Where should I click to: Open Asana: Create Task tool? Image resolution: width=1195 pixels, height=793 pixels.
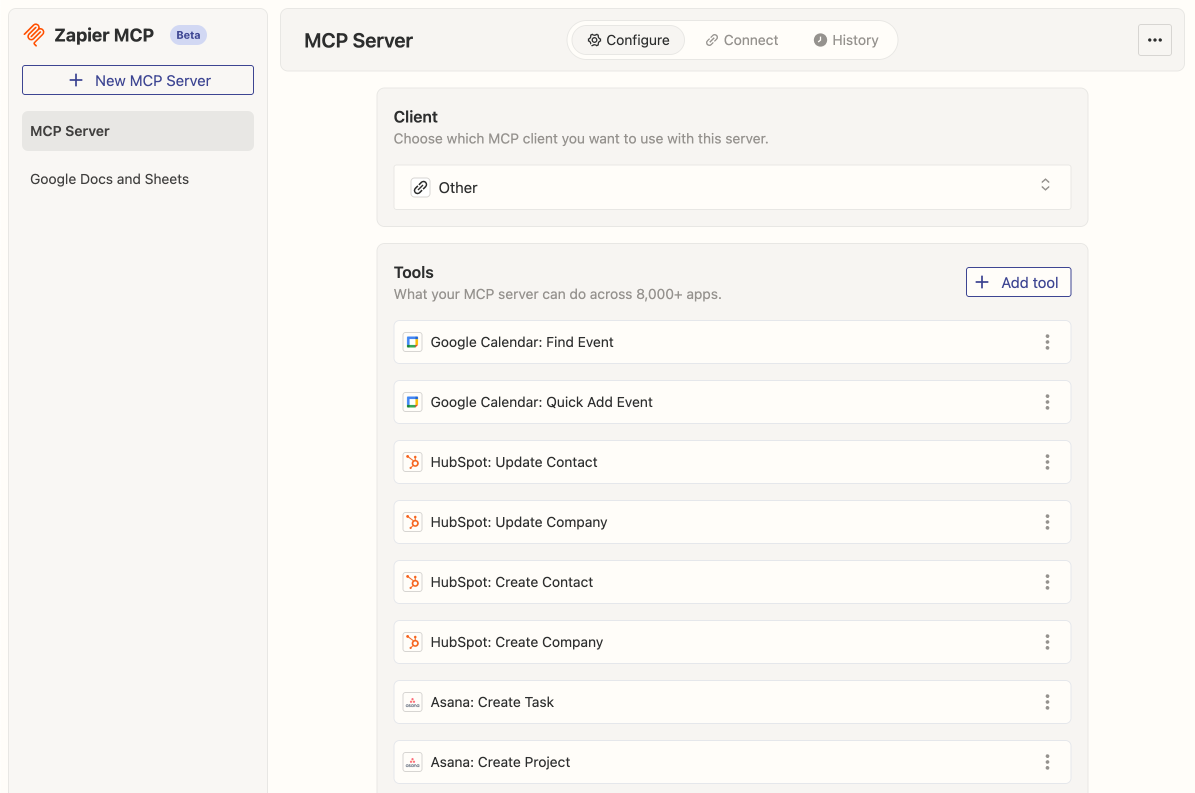click(x=732, y=702)
